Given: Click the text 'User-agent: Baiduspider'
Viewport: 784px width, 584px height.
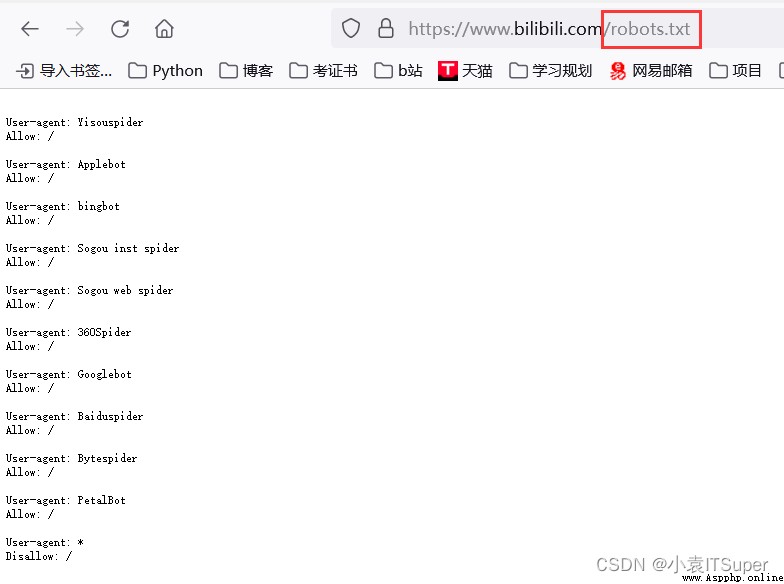Looking at the screenshot, I should point(74,416).
